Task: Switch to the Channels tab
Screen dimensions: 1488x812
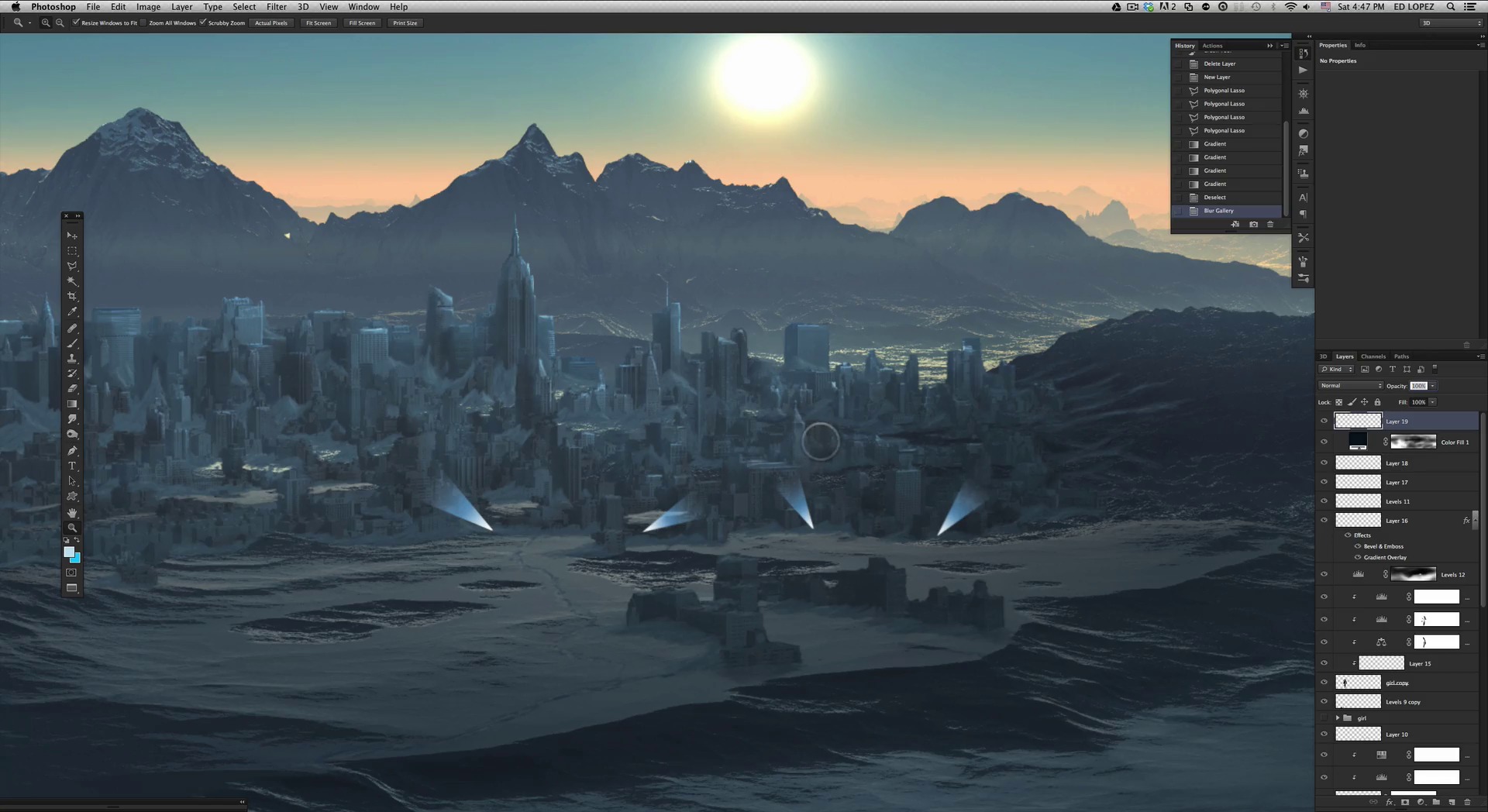Action: [1373, 356]
